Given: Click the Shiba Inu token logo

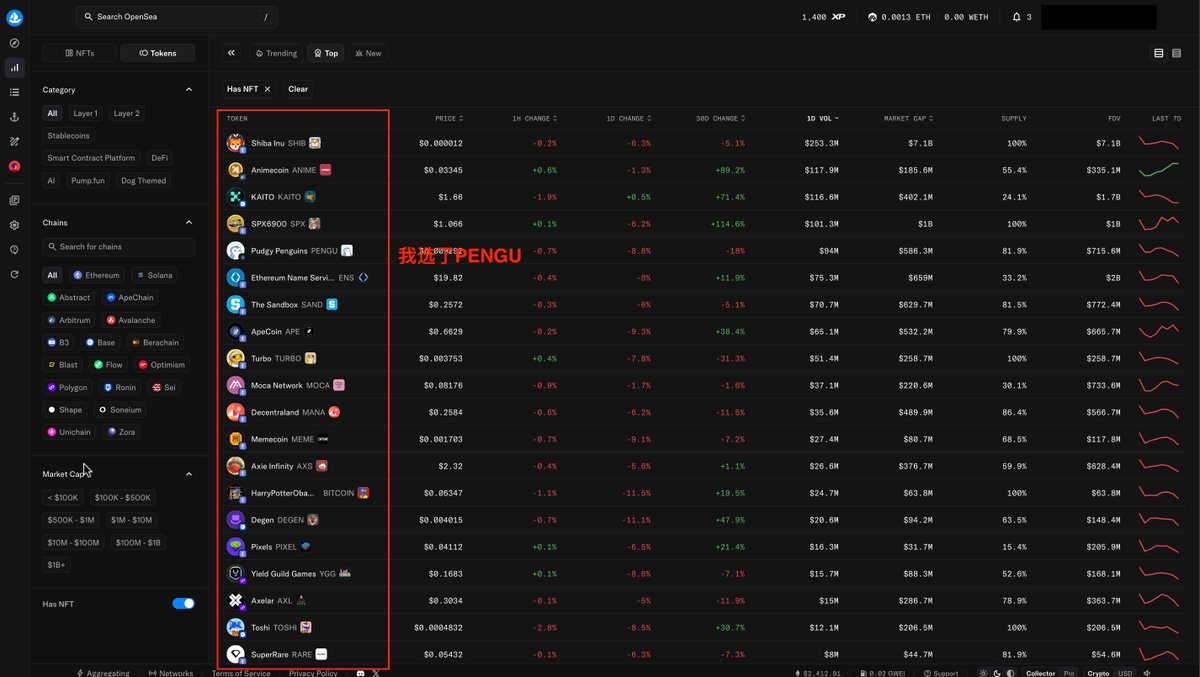Looking at the screenshot, I should (236, 143).
